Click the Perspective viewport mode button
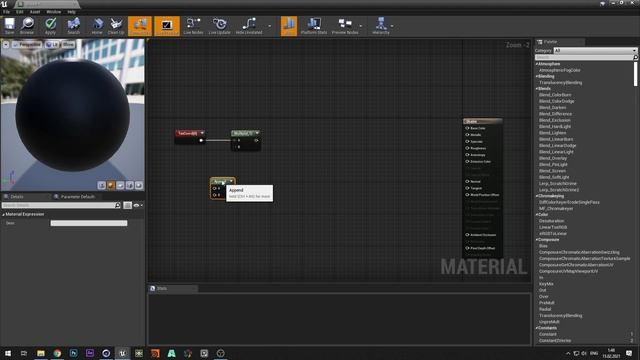Viewport: 640px width, 360px height. [x=27, y=44]
